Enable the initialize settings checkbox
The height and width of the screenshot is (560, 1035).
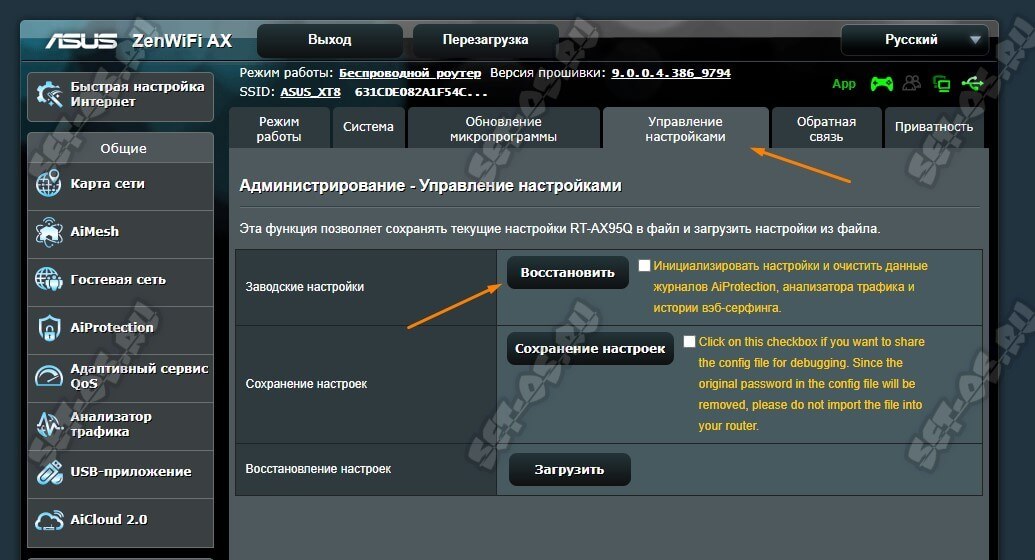tap(644, 265)
